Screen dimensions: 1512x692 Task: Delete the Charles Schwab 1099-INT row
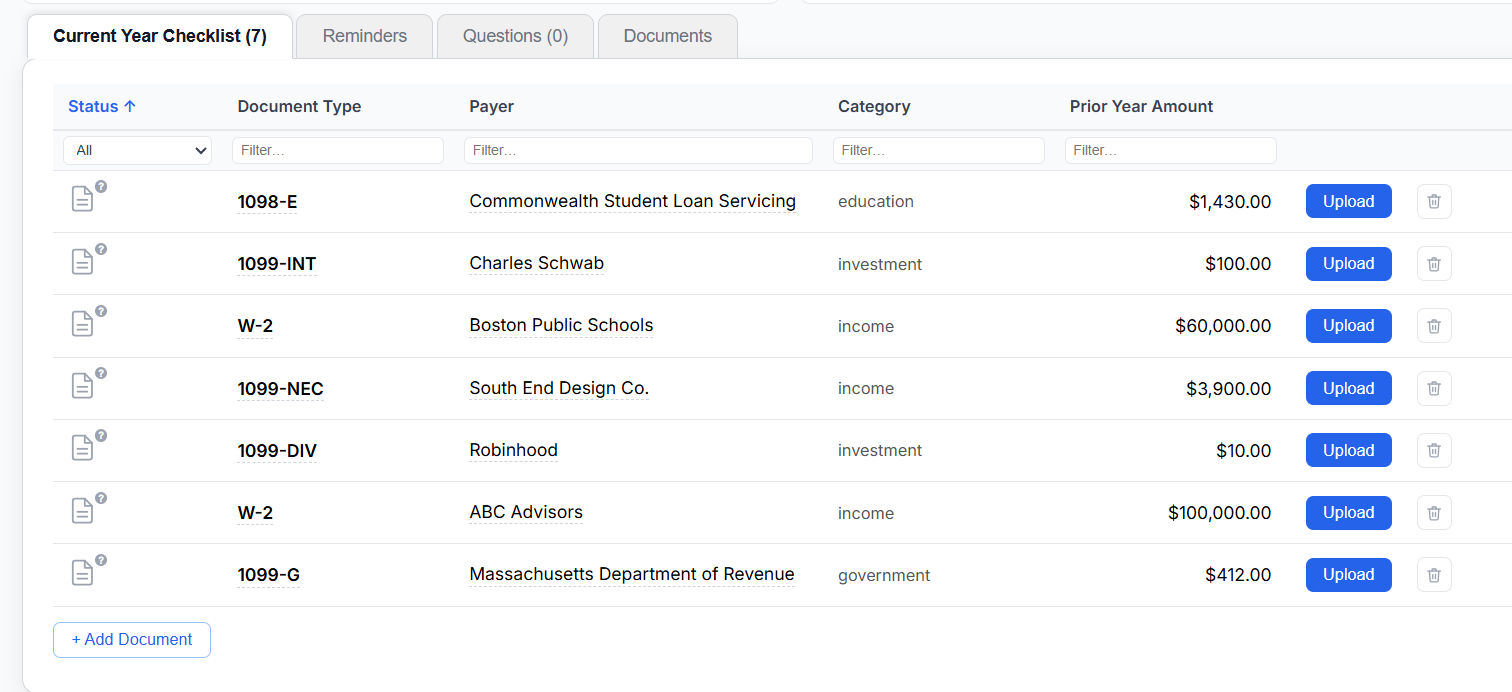point(1434,264)
